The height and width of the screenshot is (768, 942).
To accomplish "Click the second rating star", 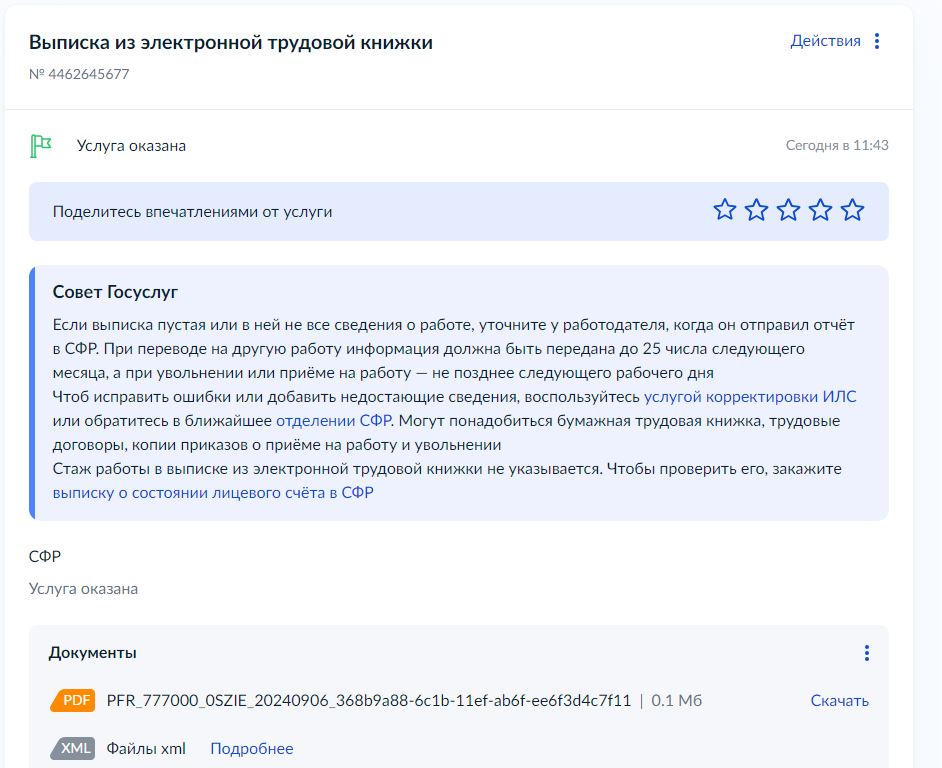I will tap(757, 210).
